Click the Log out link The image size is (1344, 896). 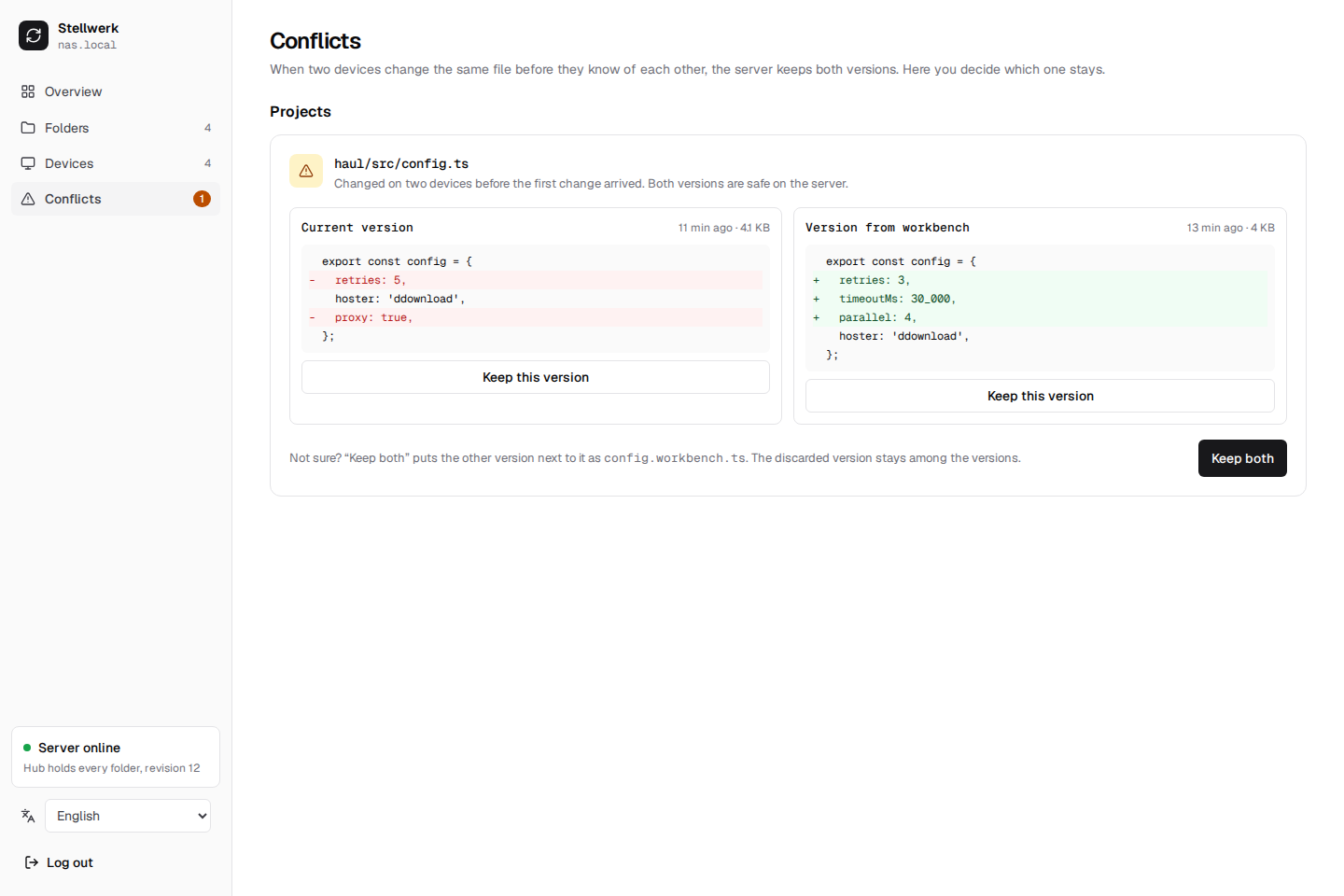click(x=58, y=862)
